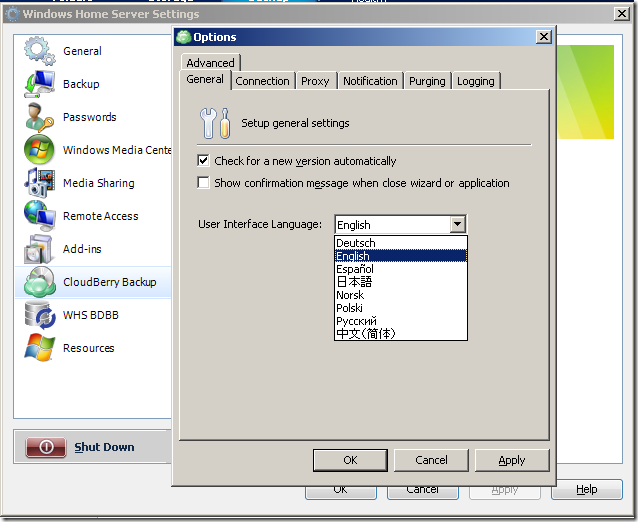Select the Media Sharing sidebar label
This screenshot has height=522, width=638.
99,183
